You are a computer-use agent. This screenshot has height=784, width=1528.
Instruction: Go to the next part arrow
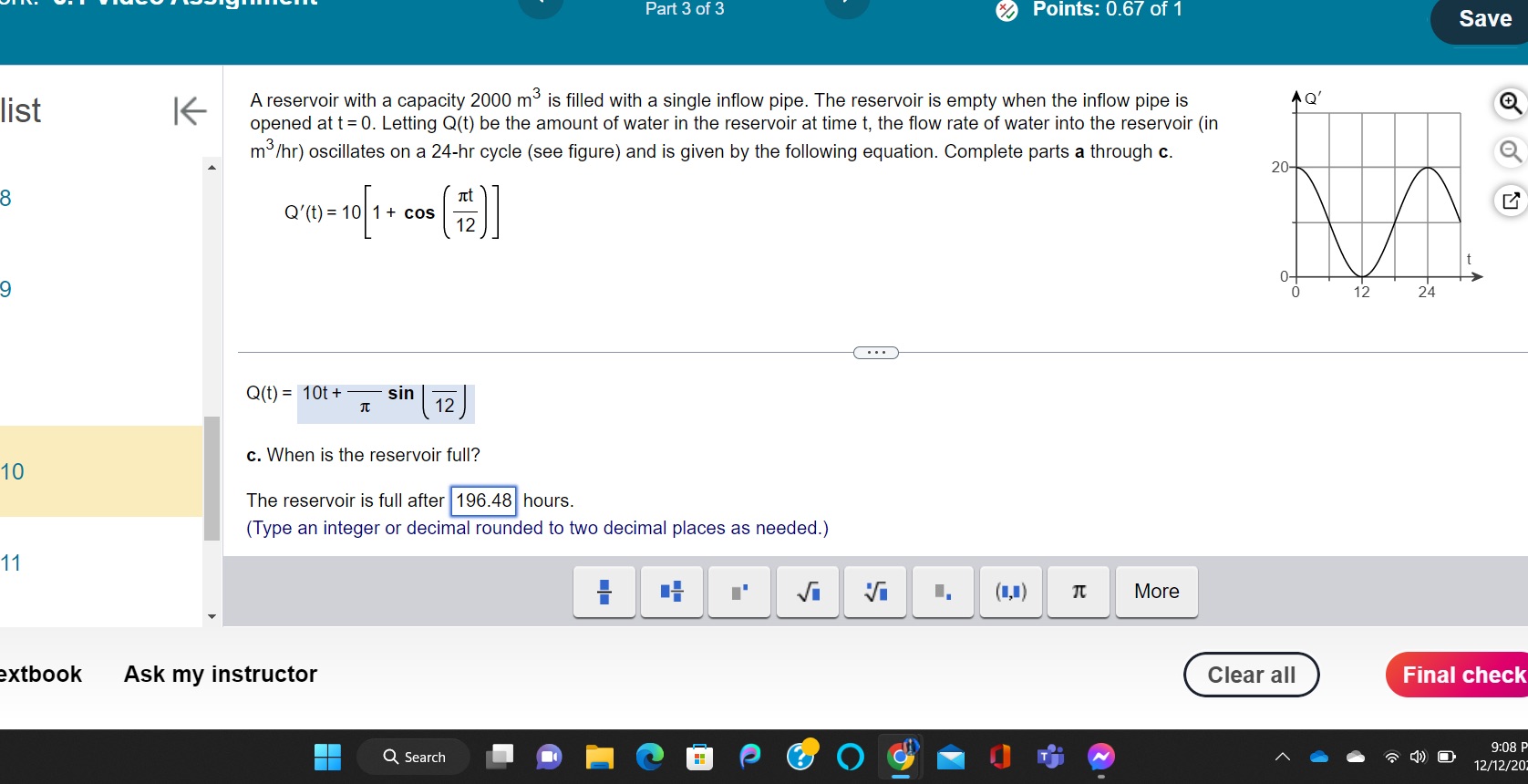coord(847,7)
